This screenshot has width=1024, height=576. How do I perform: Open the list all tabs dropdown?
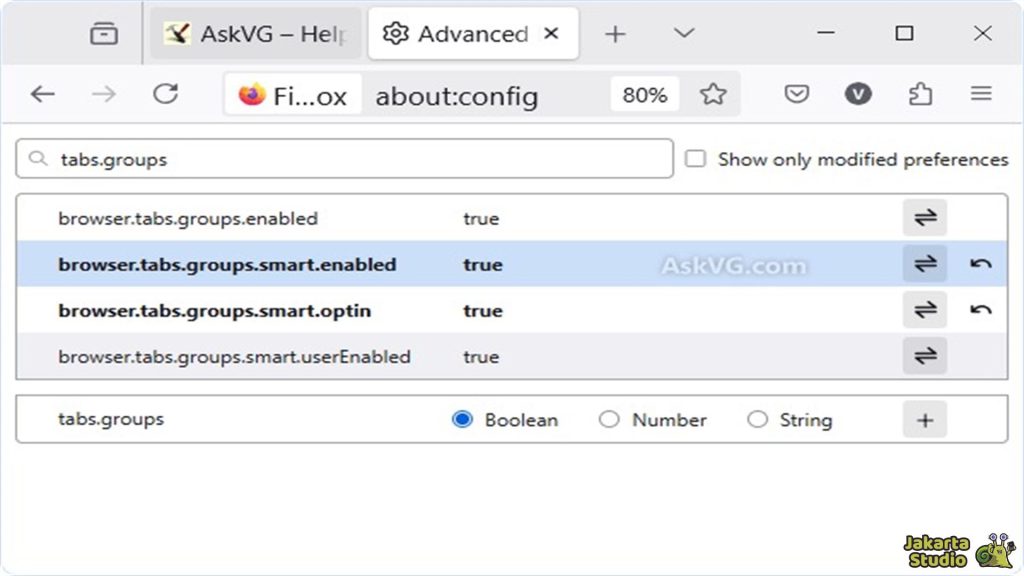pyautogui.click(x=683, y=33)
